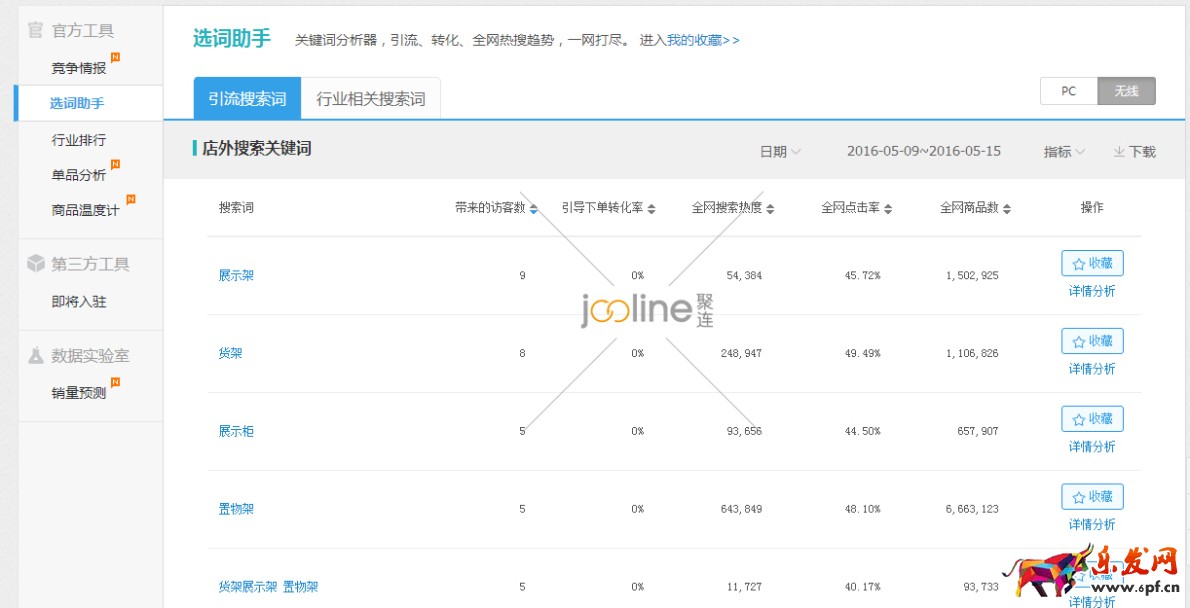Favorite the 置物架 keyword with 收藏

(1092, 497)
